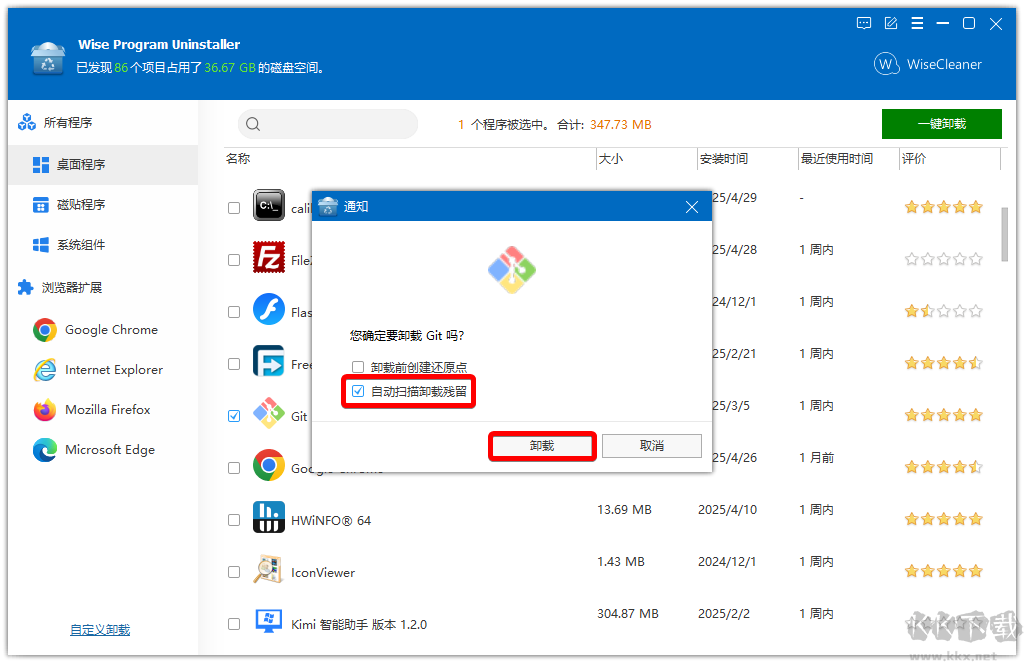Screen dimensions: 1024x663
Task: Click the Git logo inside the notification dialog
Action: (512, 269)
